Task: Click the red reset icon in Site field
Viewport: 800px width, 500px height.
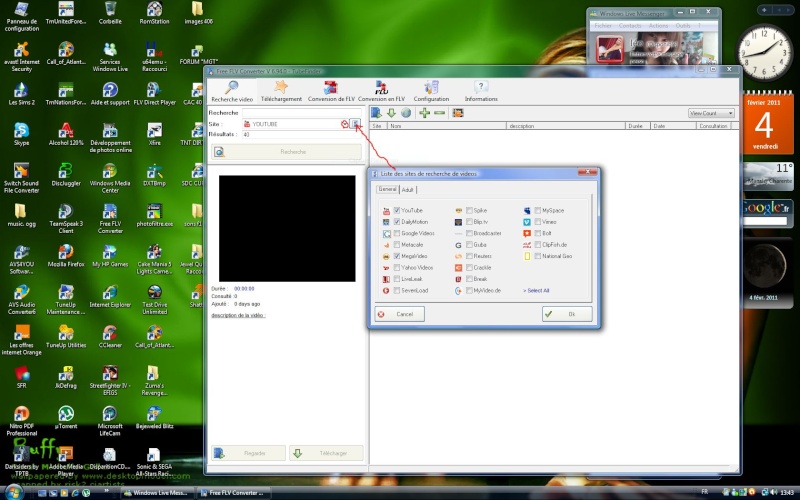Action: click(x=344, y=124)
